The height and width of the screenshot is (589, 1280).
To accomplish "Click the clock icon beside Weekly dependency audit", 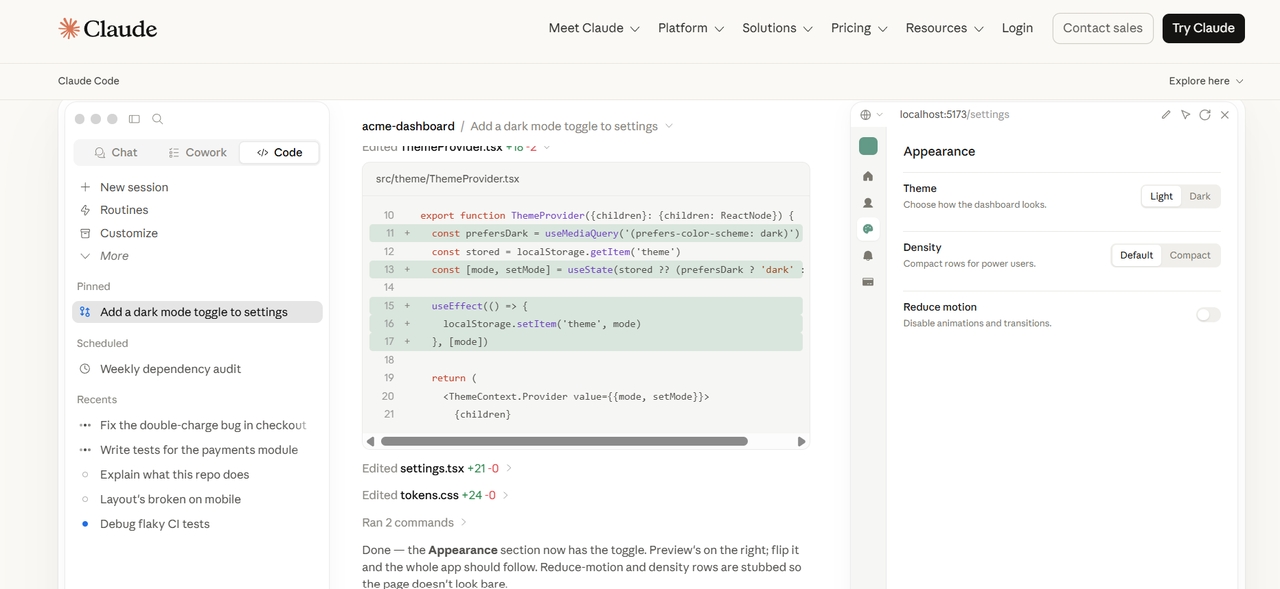I will (85, 369).
